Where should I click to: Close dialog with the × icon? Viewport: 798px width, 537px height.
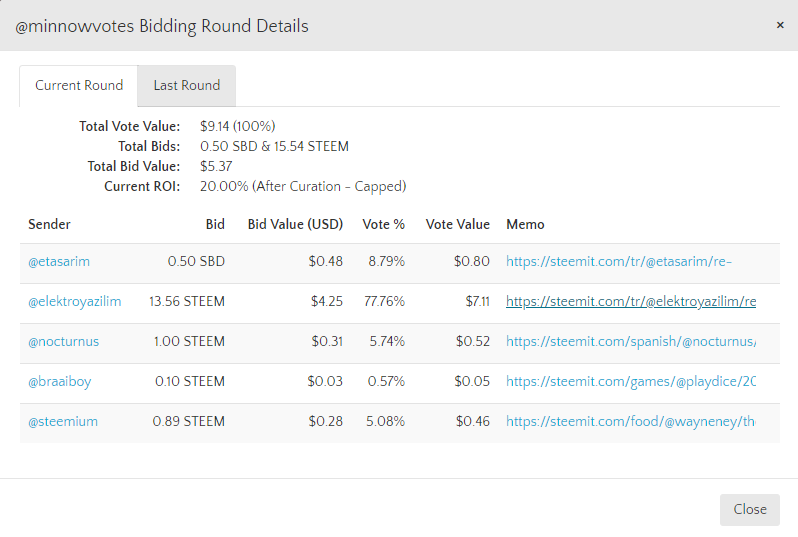coord(780,25)
